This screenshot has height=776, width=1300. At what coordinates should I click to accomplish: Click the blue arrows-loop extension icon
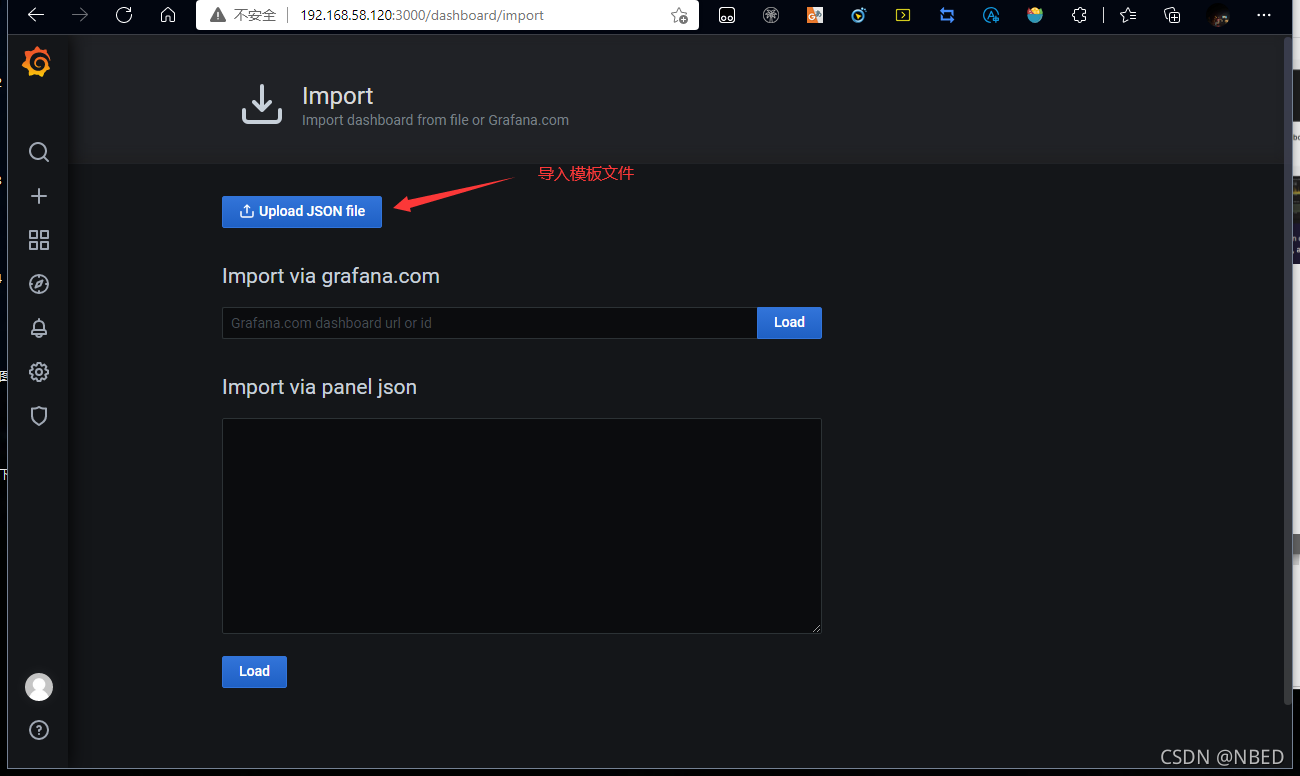(947, 15)
